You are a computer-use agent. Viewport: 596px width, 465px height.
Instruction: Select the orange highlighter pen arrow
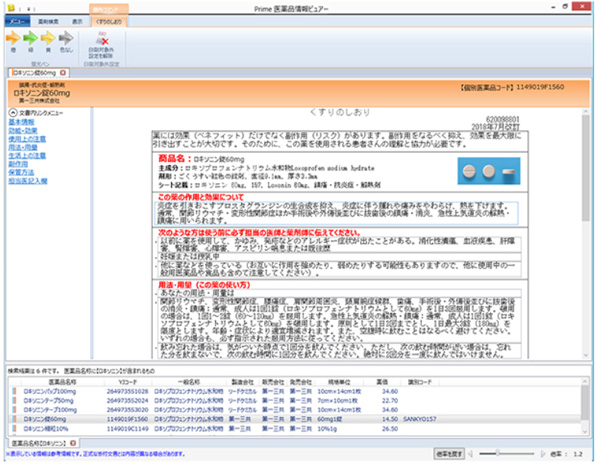(13, 38)
